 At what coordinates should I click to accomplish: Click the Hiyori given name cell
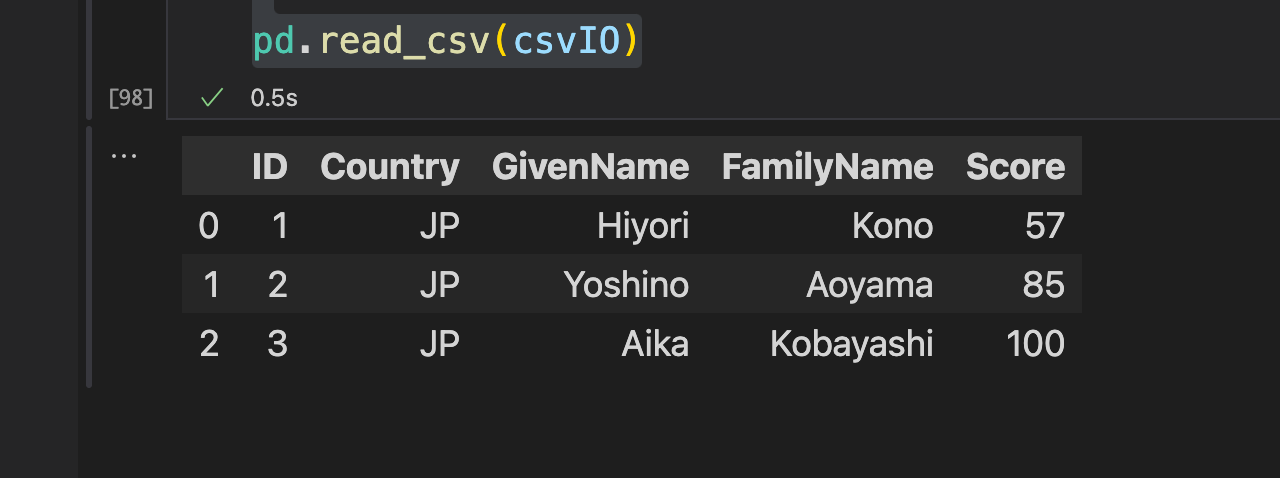point(643,227)
